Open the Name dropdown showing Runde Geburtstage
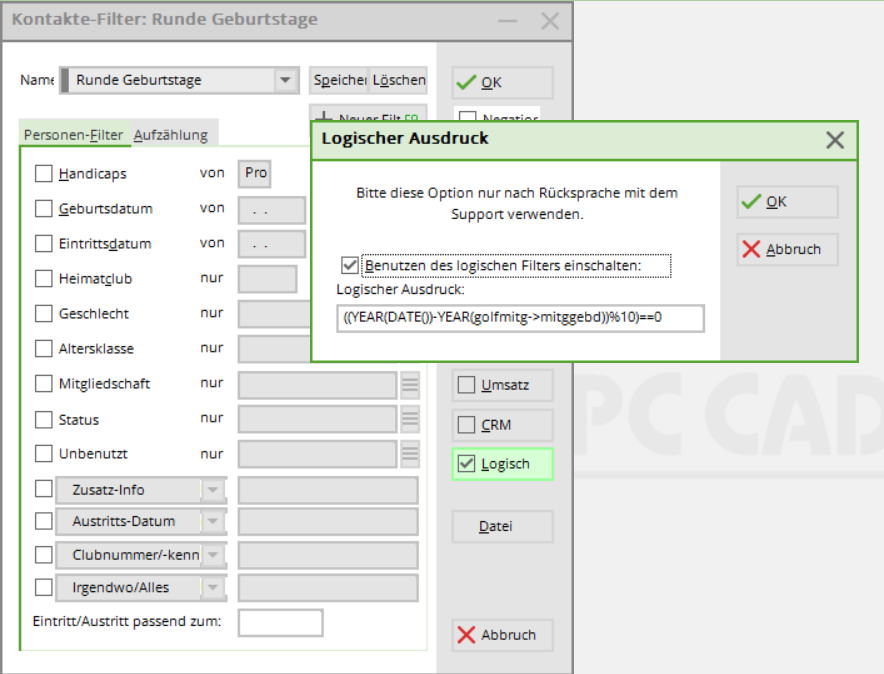The image size is (884, 674). (x=285, y=80)
